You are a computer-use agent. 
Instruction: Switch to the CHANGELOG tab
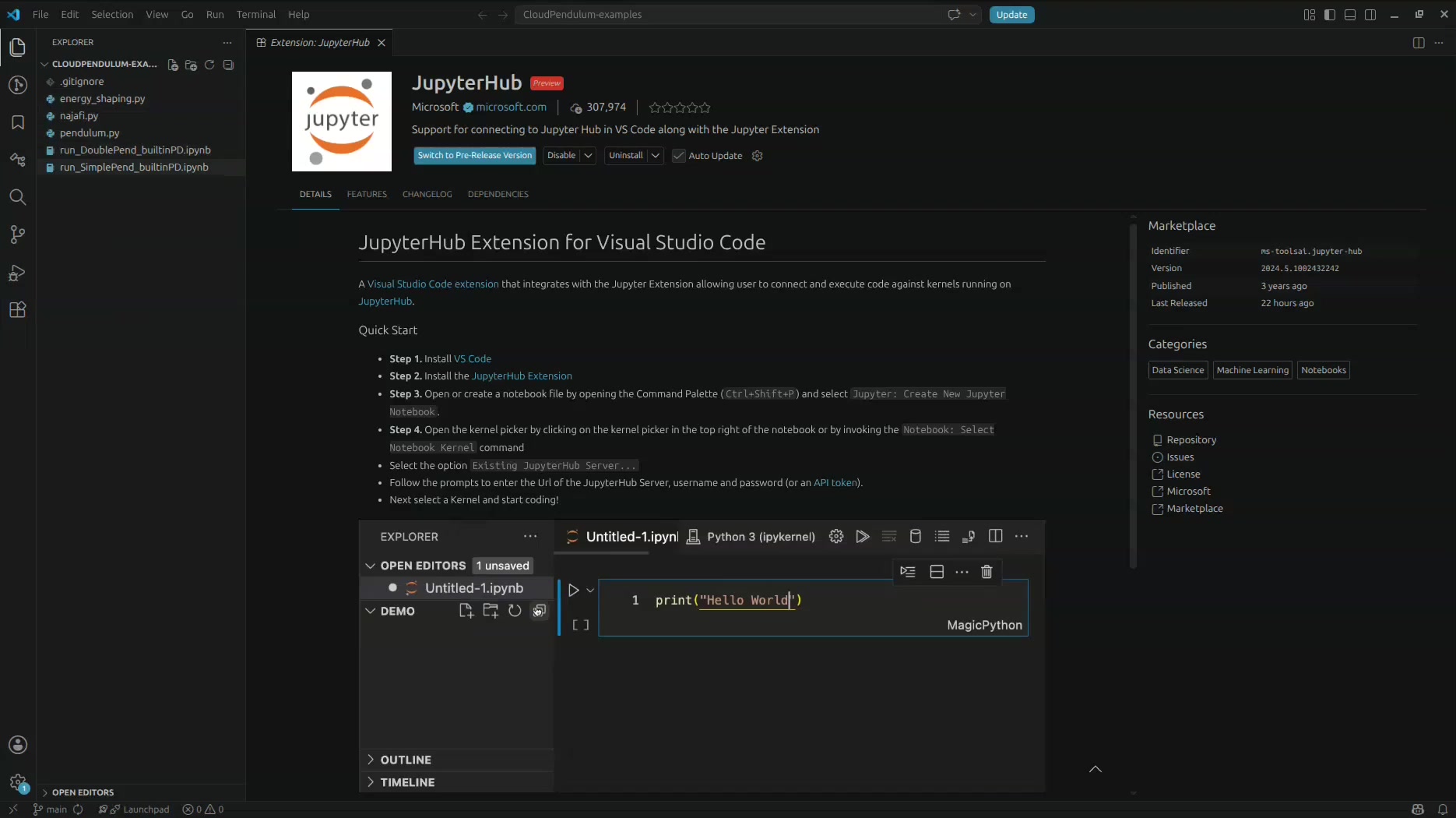coord(427,194)
